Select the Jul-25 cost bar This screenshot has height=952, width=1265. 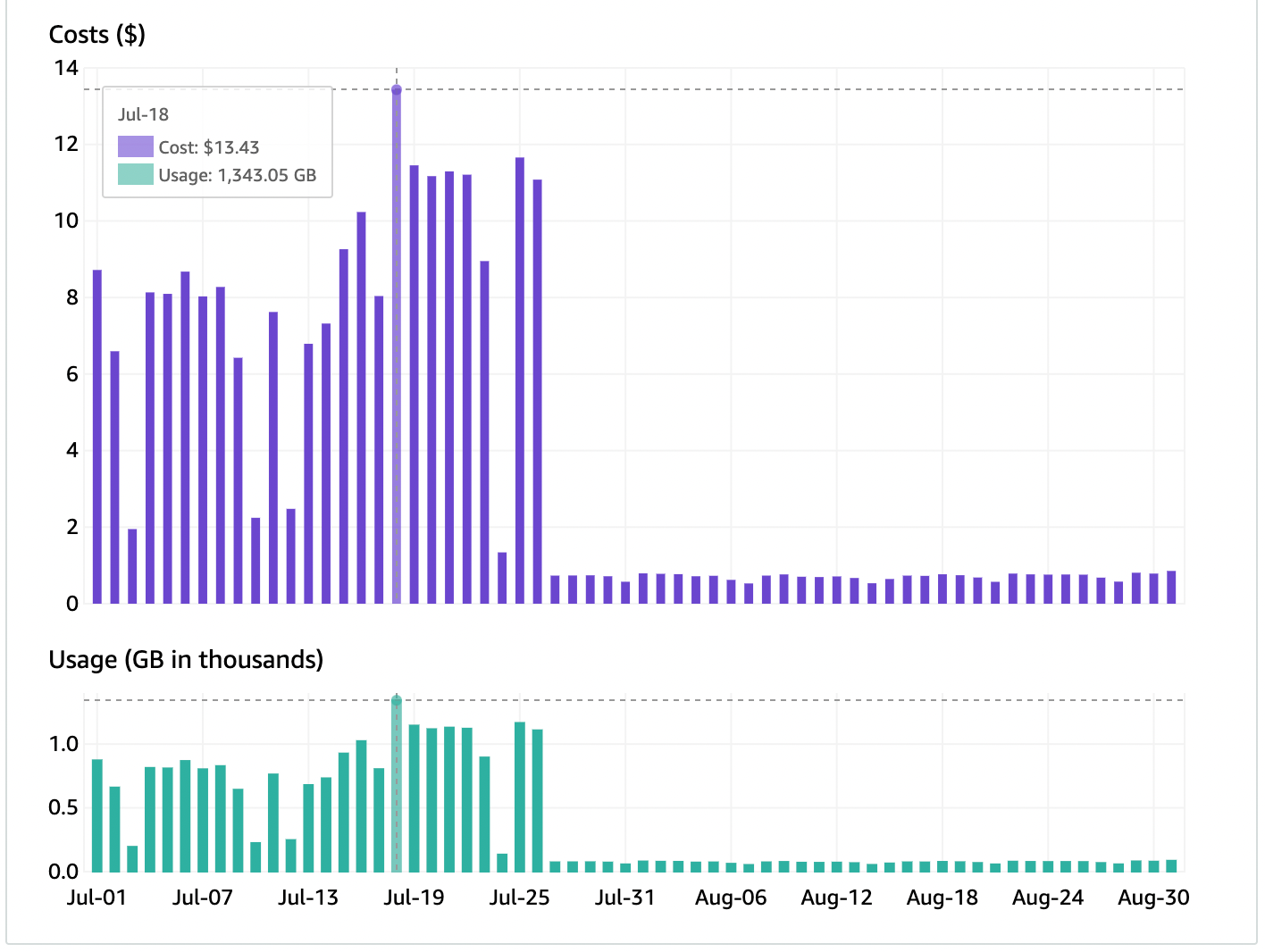(520, 380)
